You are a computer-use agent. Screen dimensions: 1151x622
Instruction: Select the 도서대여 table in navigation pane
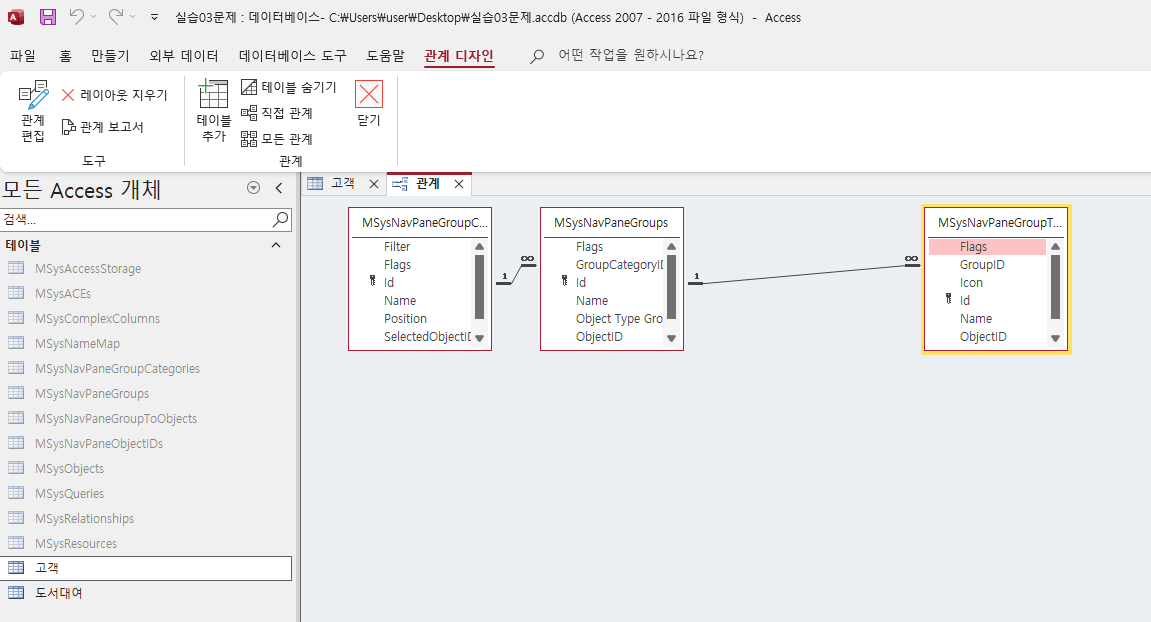pos(59,593)
